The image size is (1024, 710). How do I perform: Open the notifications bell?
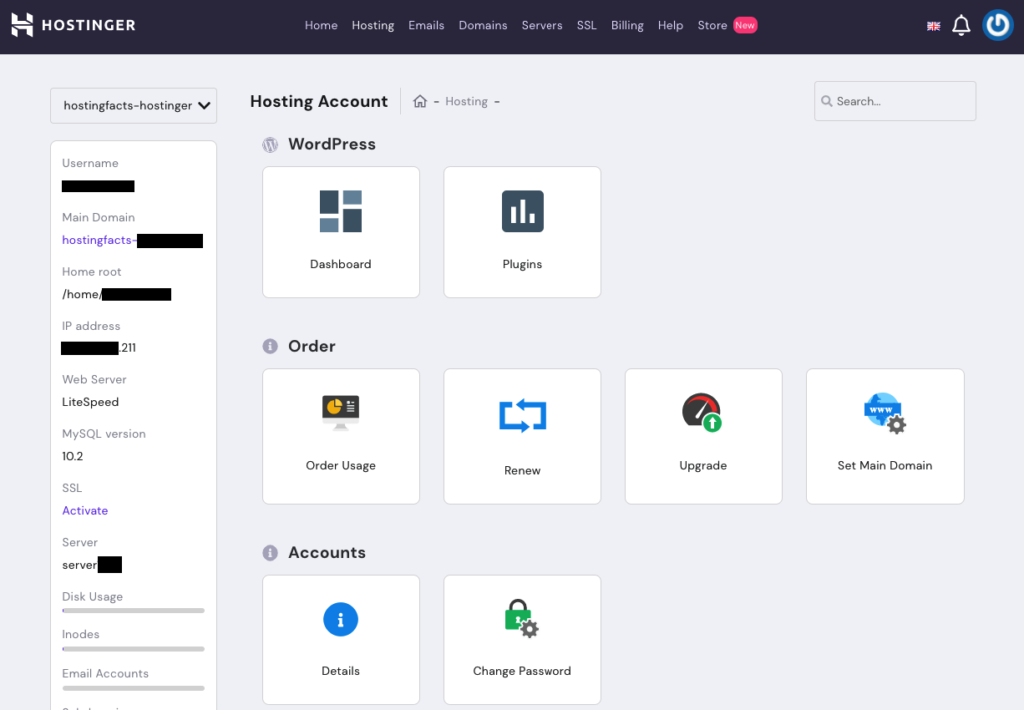pyautogui.click(x=961, y=25)
